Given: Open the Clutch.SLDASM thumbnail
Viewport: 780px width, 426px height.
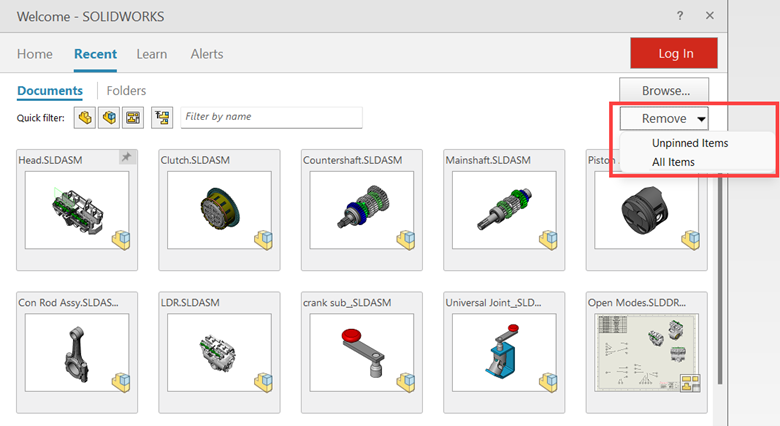Looking at the screenshot, I should 219,210.
